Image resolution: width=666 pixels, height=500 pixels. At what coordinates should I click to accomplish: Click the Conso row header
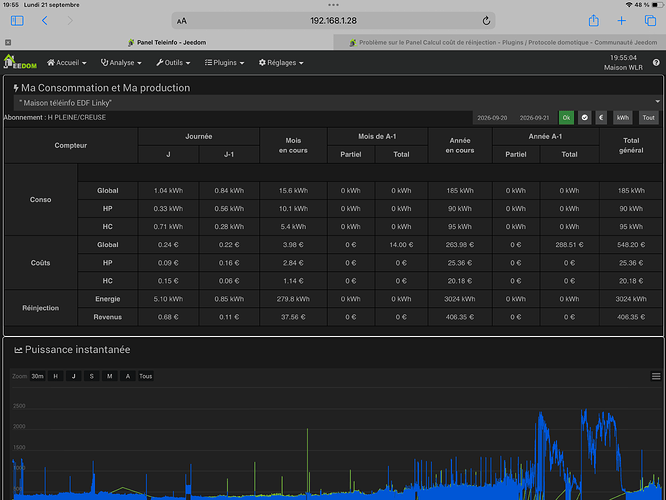40,200
